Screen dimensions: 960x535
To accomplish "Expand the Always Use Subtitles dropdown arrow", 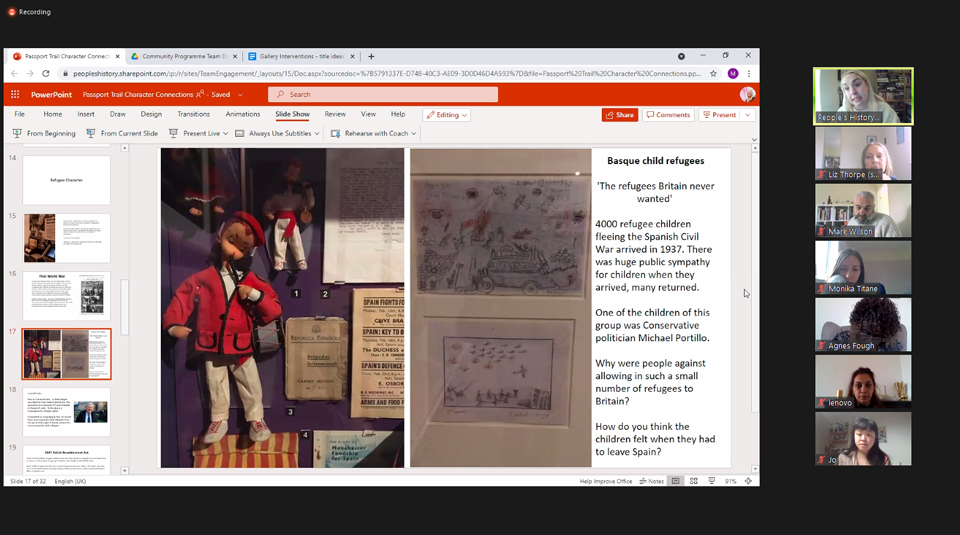I will (317, 133).
